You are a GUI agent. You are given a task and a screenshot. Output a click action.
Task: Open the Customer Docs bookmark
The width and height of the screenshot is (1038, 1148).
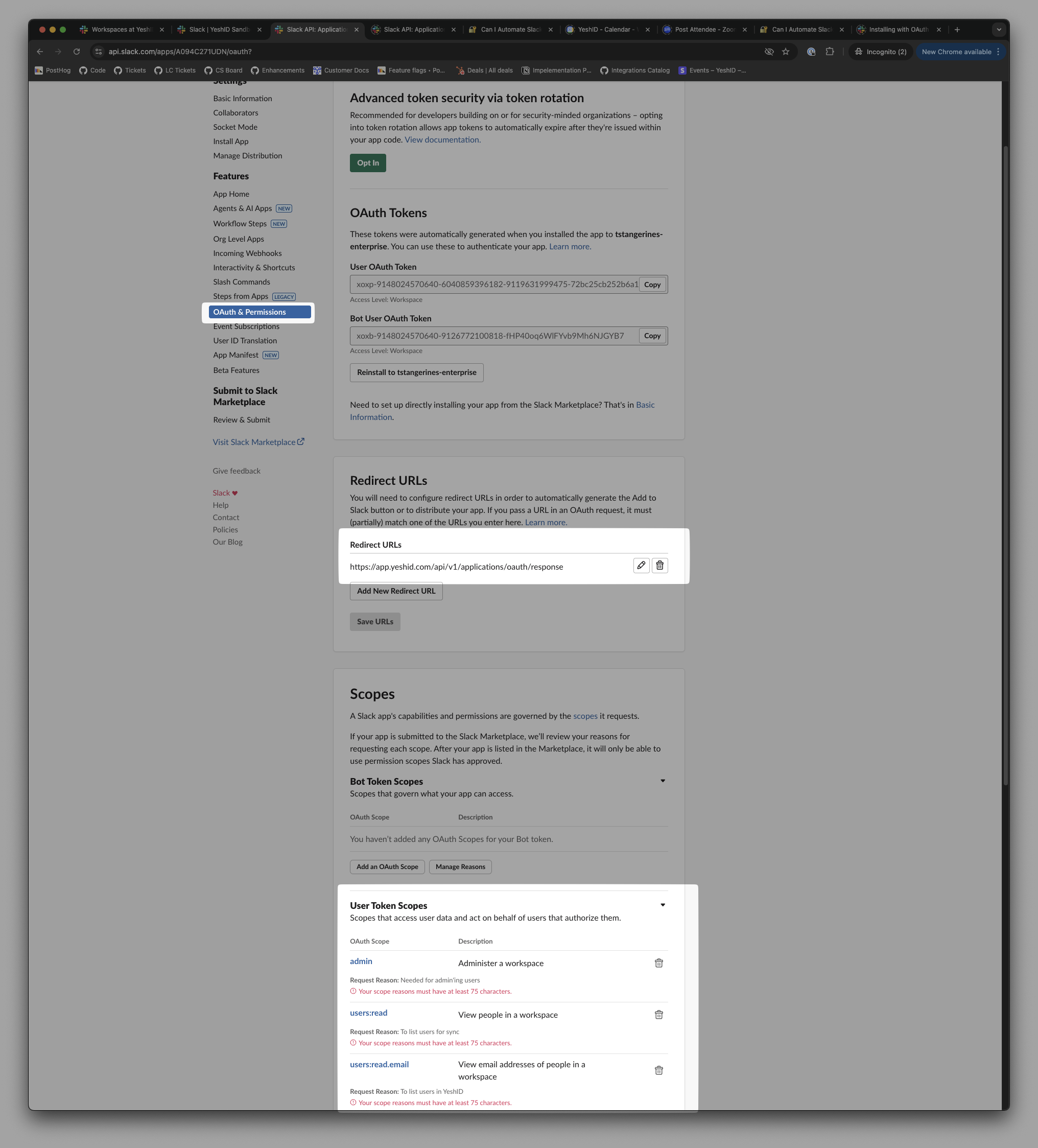(341, 71)
